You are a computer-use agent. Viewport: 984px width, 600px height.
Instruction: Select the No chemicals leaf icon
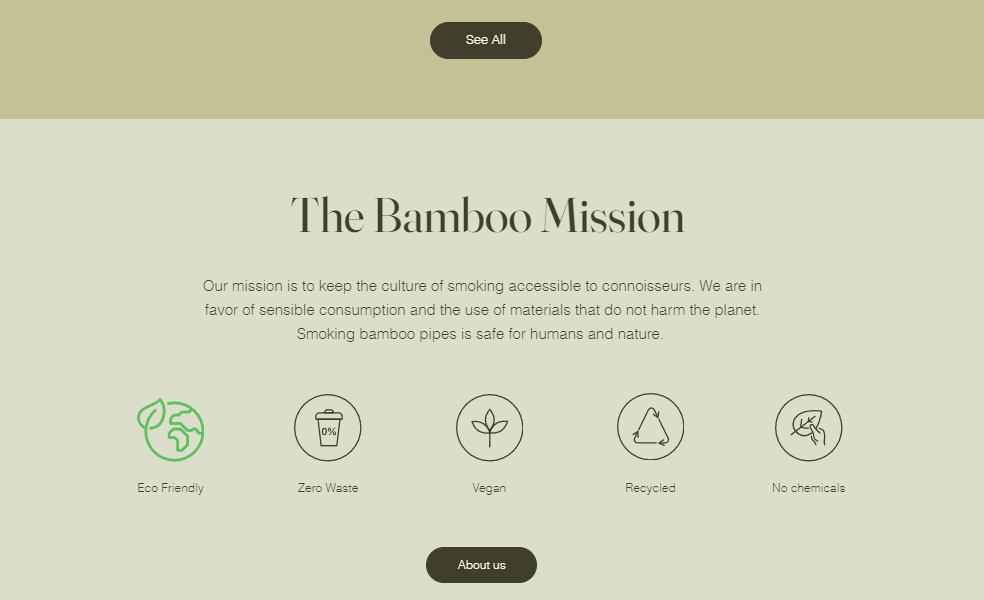[x=808, y=428]
